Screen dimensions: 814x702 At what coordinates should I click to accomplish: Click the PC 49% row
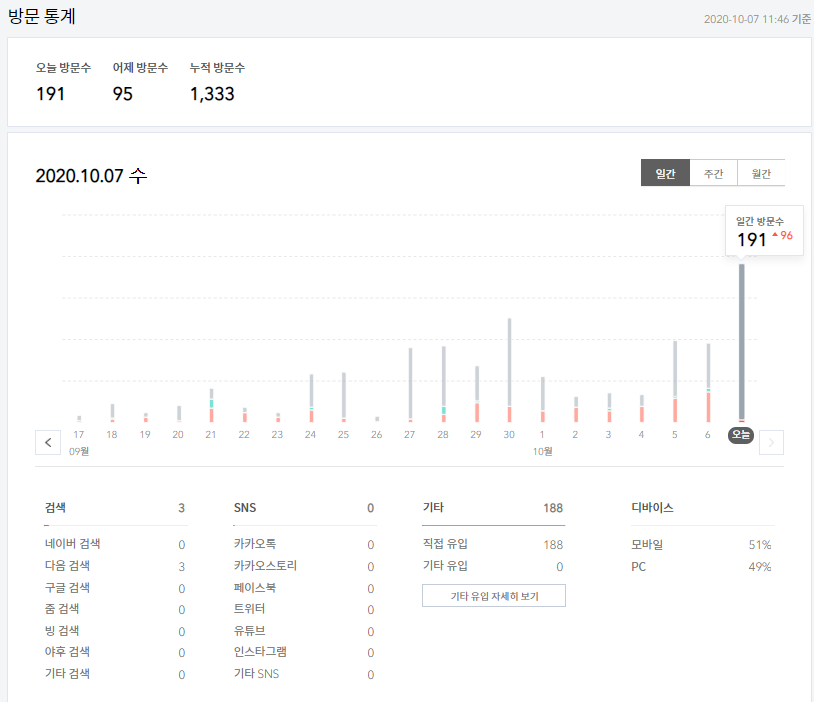[x=701, y=566]
